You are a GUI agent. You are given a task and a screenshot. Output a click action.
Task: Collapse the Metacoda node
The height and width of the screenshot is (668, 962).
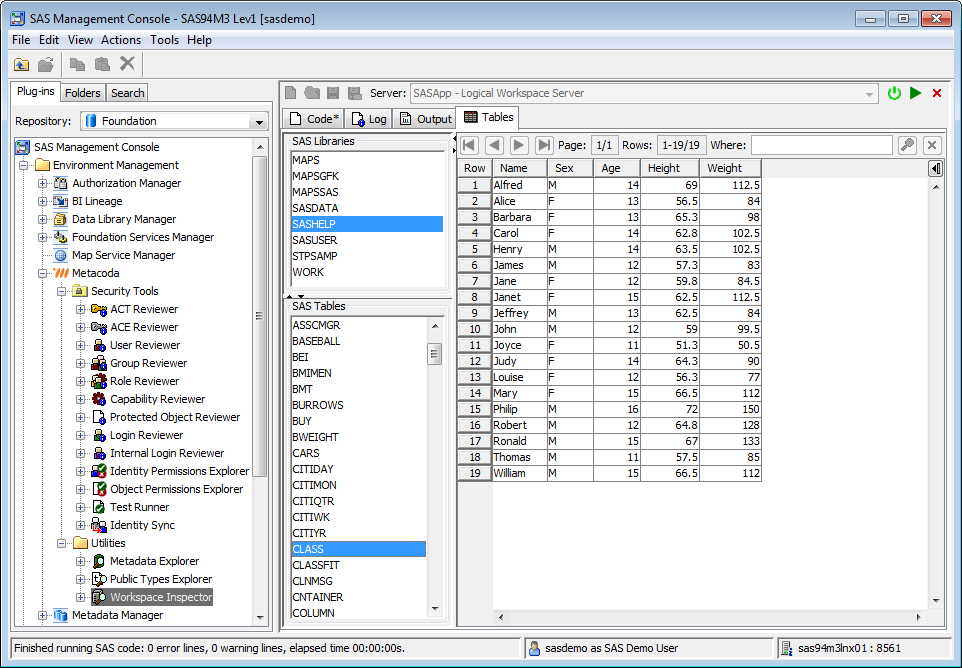click(x=42, y=273)
